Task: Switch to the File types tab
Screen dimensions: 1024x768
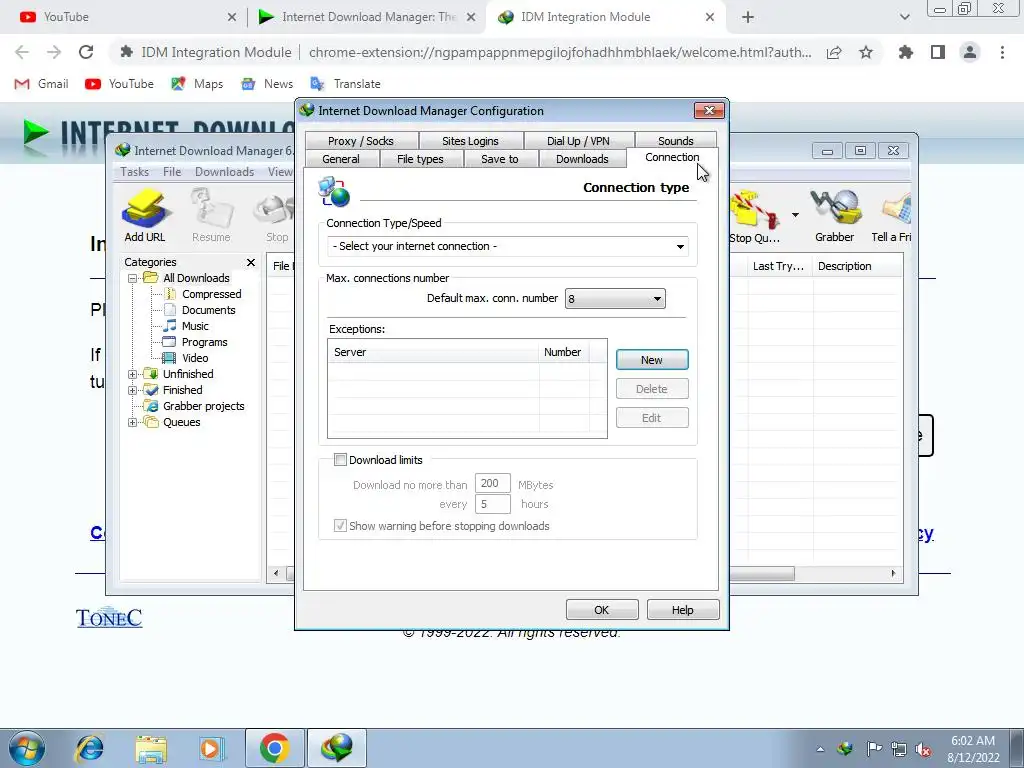Action: [x=420, y=159]
